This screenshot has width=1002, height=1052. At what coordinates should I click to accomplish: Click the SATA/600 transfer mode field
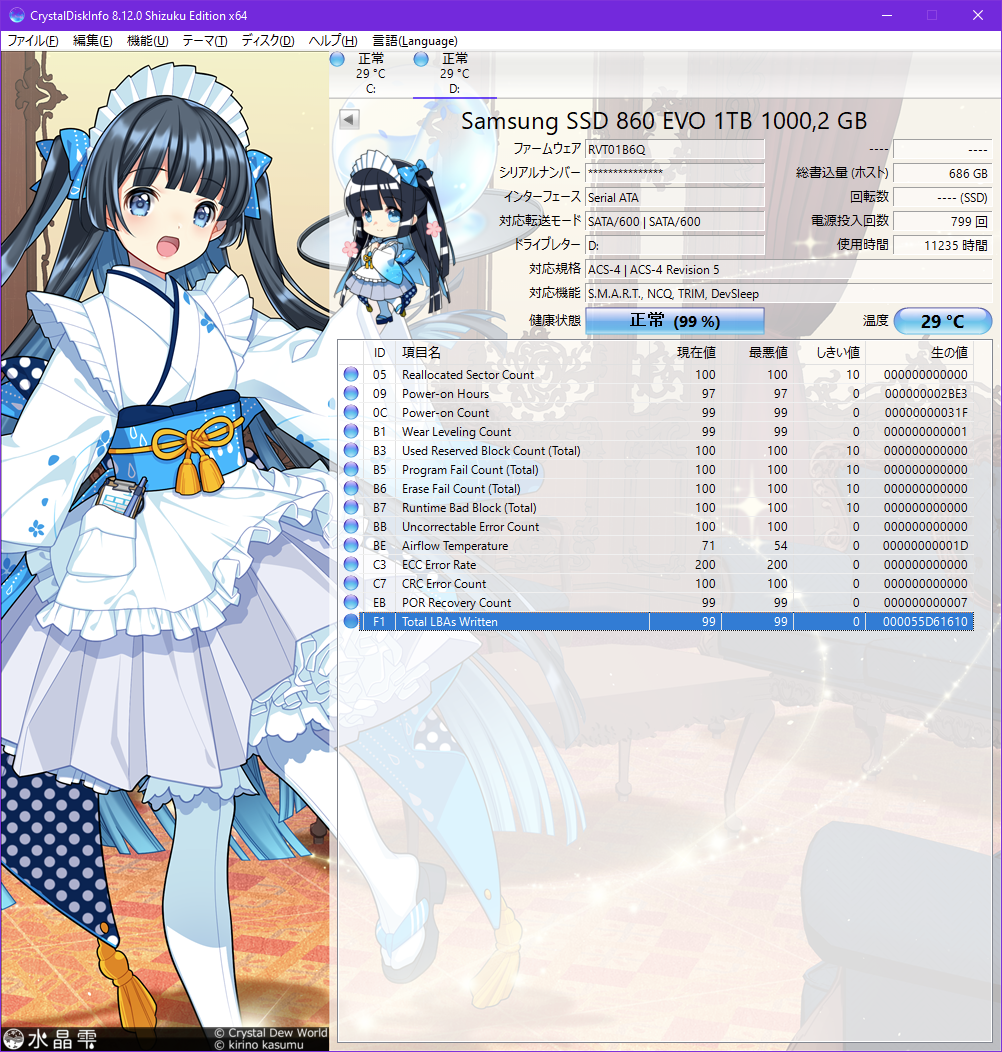click(x=674, y=221)
